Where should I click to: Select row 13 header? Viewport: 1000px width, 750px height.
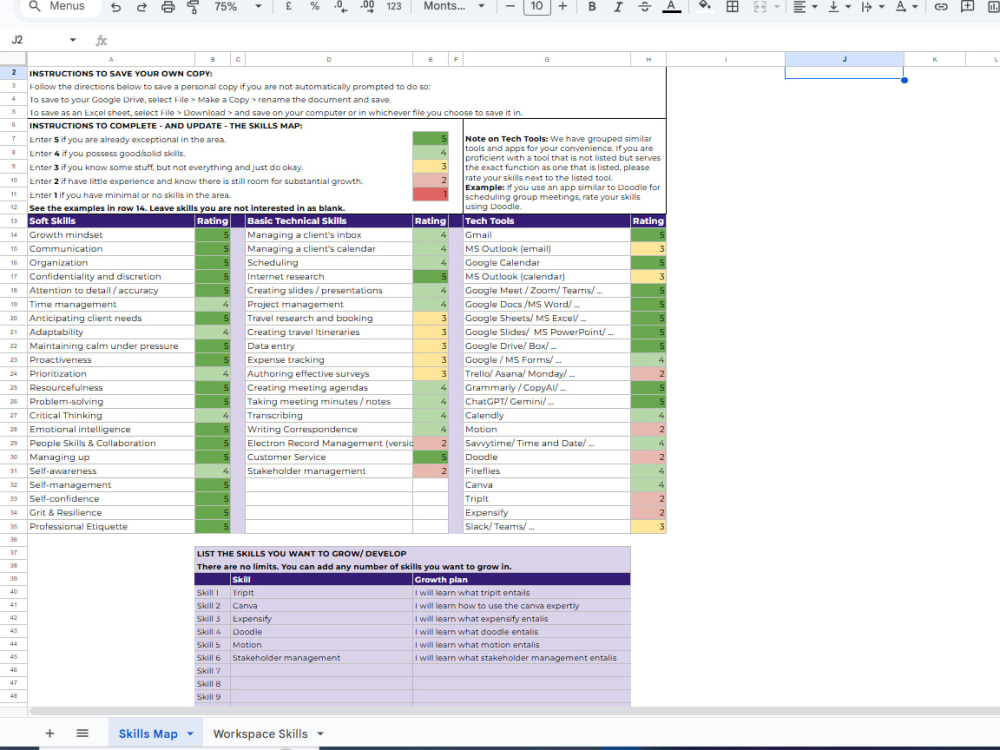coord(13,221)
